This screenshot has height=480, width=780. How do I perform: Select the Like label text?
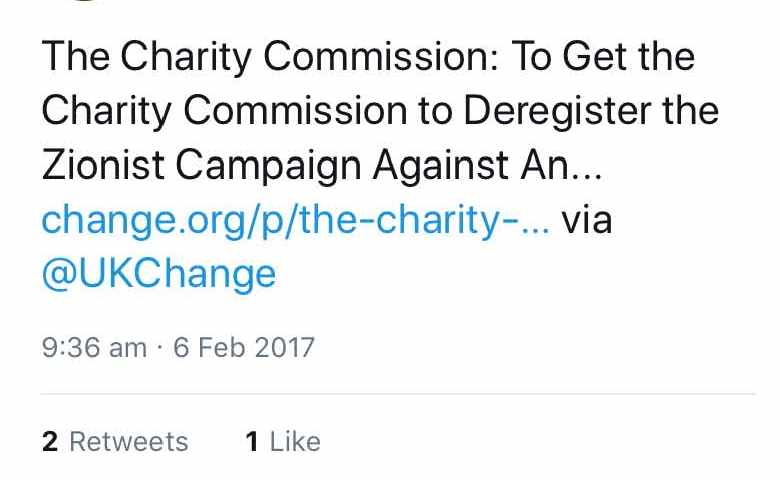[295, 442]
